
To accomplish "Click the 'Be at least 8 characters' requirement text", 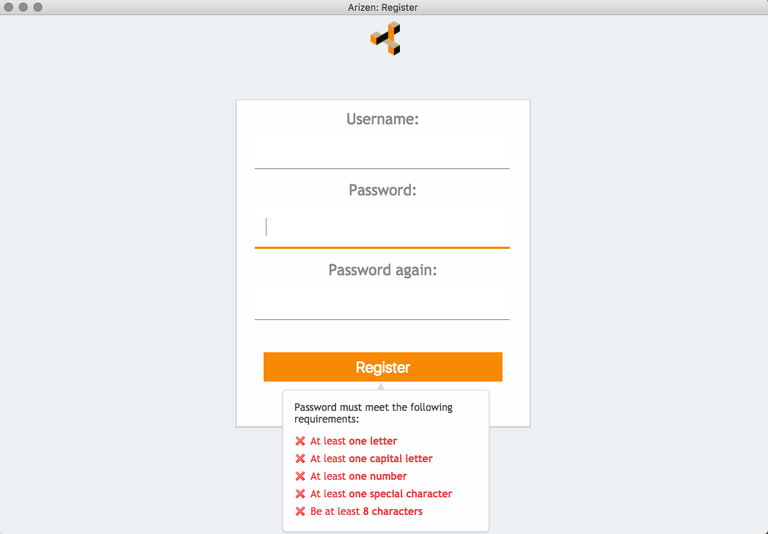I will (366, 511).
